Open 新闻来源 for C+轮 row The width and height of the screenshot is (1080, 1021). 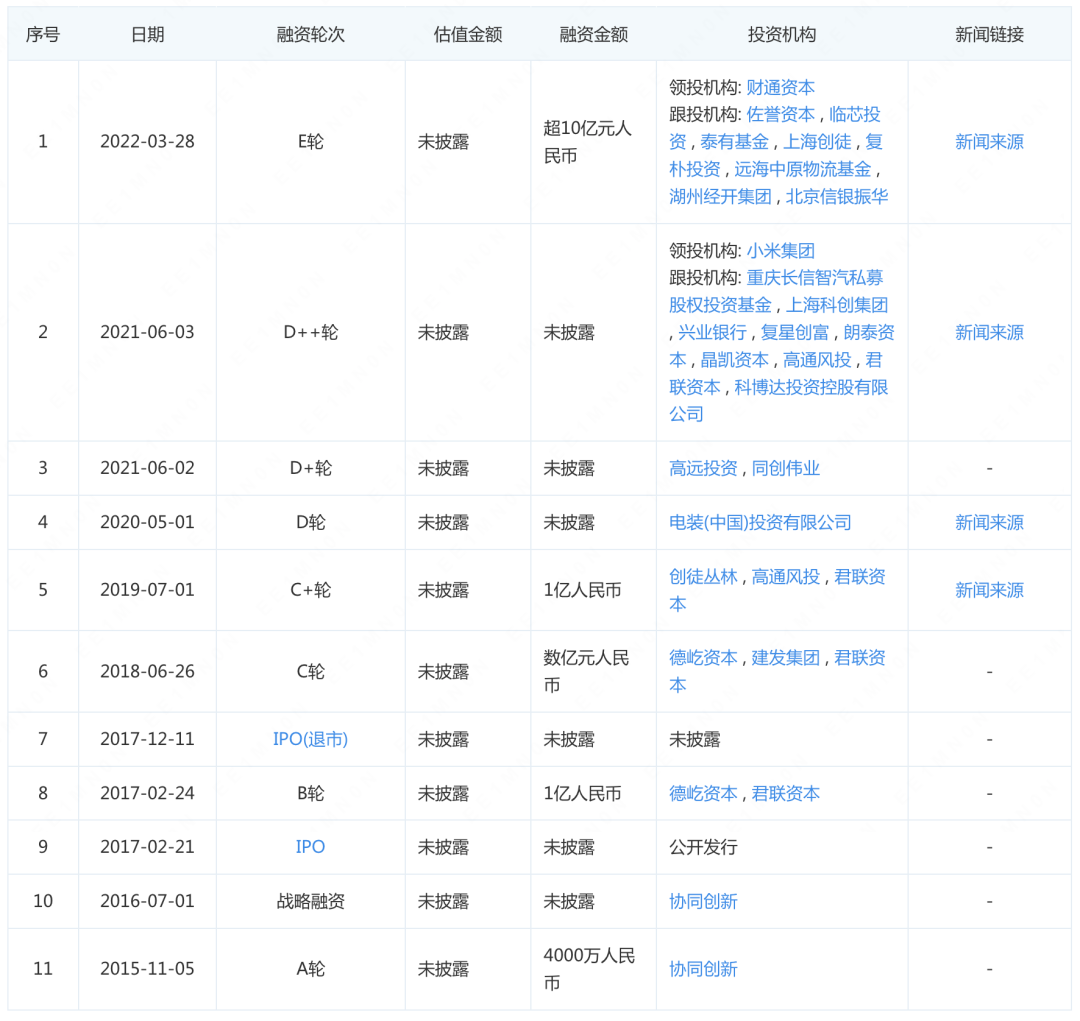coord(989,590)
